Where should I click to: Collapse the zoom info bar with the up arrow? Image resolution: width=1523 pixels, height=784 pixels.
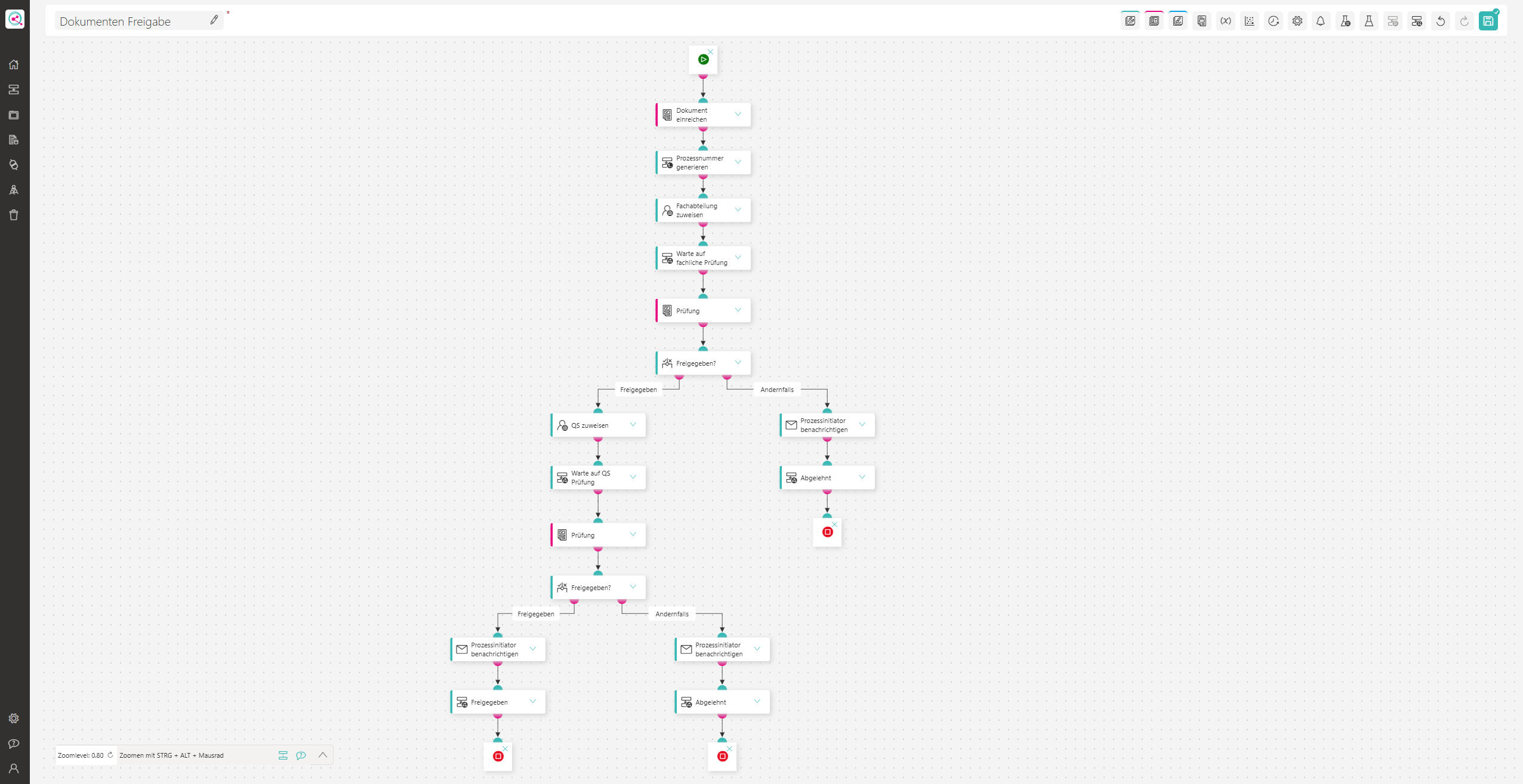[x=322, y=755]
